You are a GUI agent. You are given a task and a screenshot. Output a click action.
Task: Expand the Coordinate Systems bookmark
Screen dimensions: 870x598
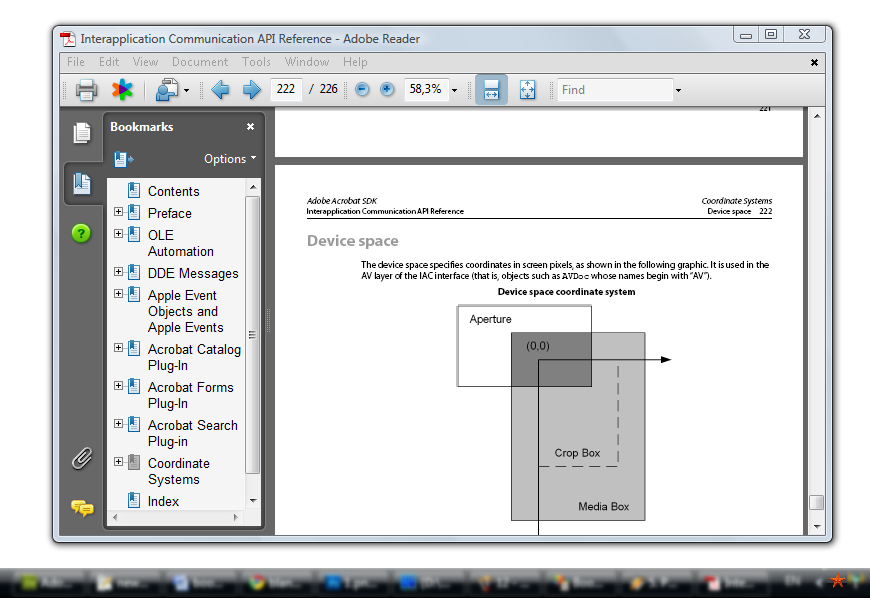tap(118, 462)
